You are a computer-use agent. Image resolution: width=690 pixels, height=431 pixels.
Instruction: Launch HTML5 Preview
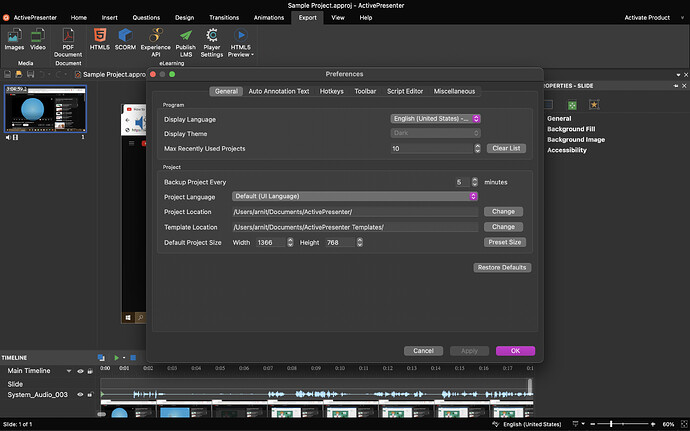pyautogui.click(x=240, y=42)
